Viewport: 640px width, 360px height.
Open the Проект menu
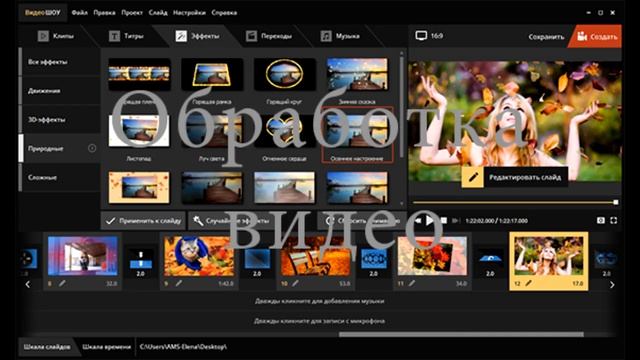132,13
